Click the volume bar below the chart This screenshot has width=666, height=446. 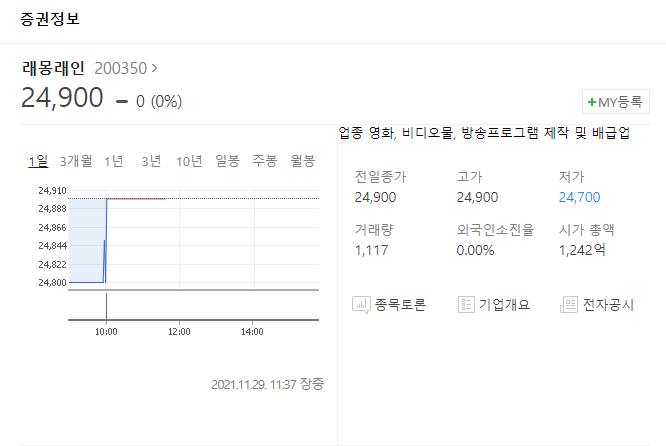click(x=106, y=306)
